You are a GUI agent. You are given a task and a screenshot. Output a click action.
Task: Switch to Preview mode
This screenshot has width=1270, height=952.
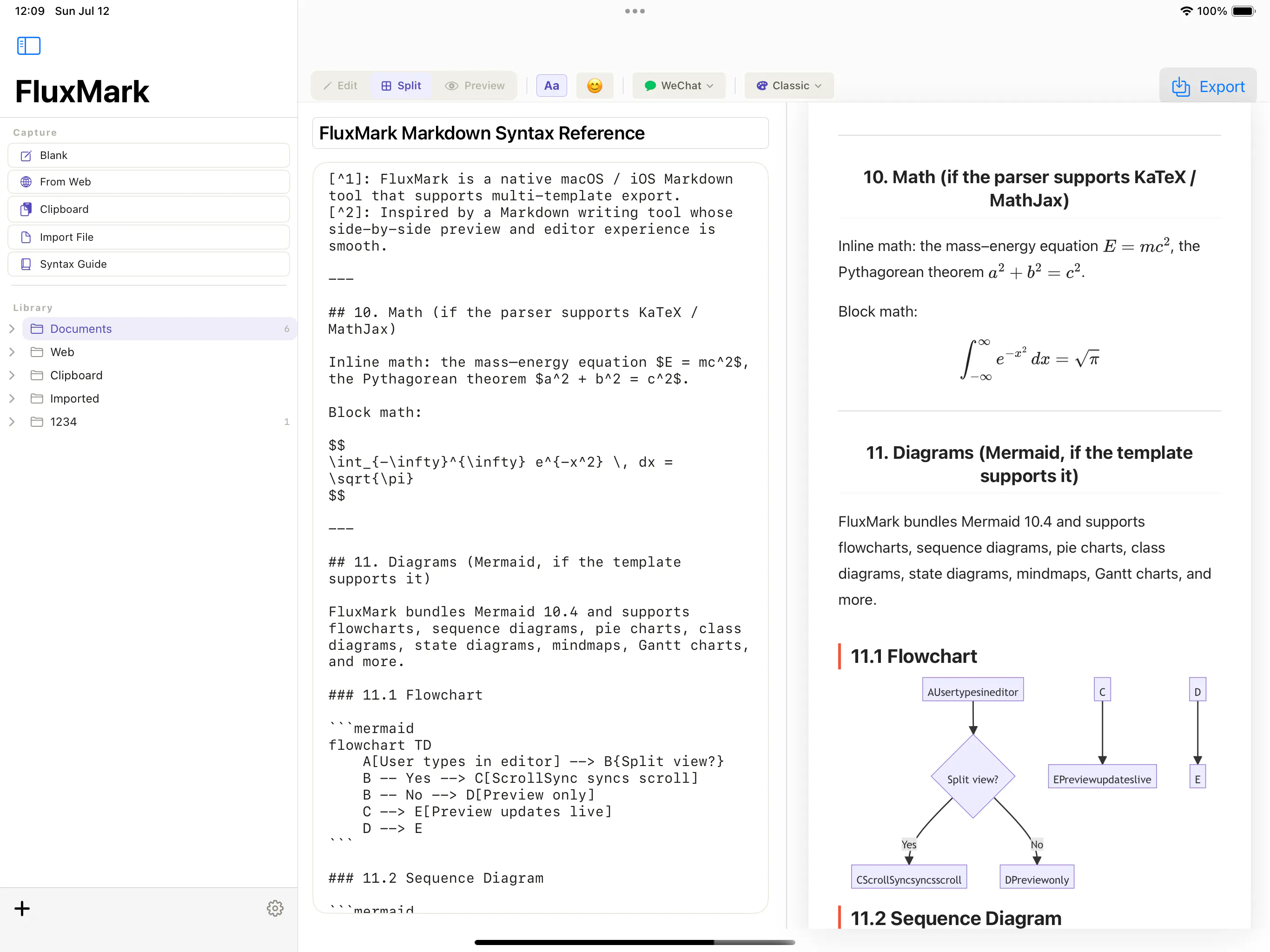[x=475, y=86]
